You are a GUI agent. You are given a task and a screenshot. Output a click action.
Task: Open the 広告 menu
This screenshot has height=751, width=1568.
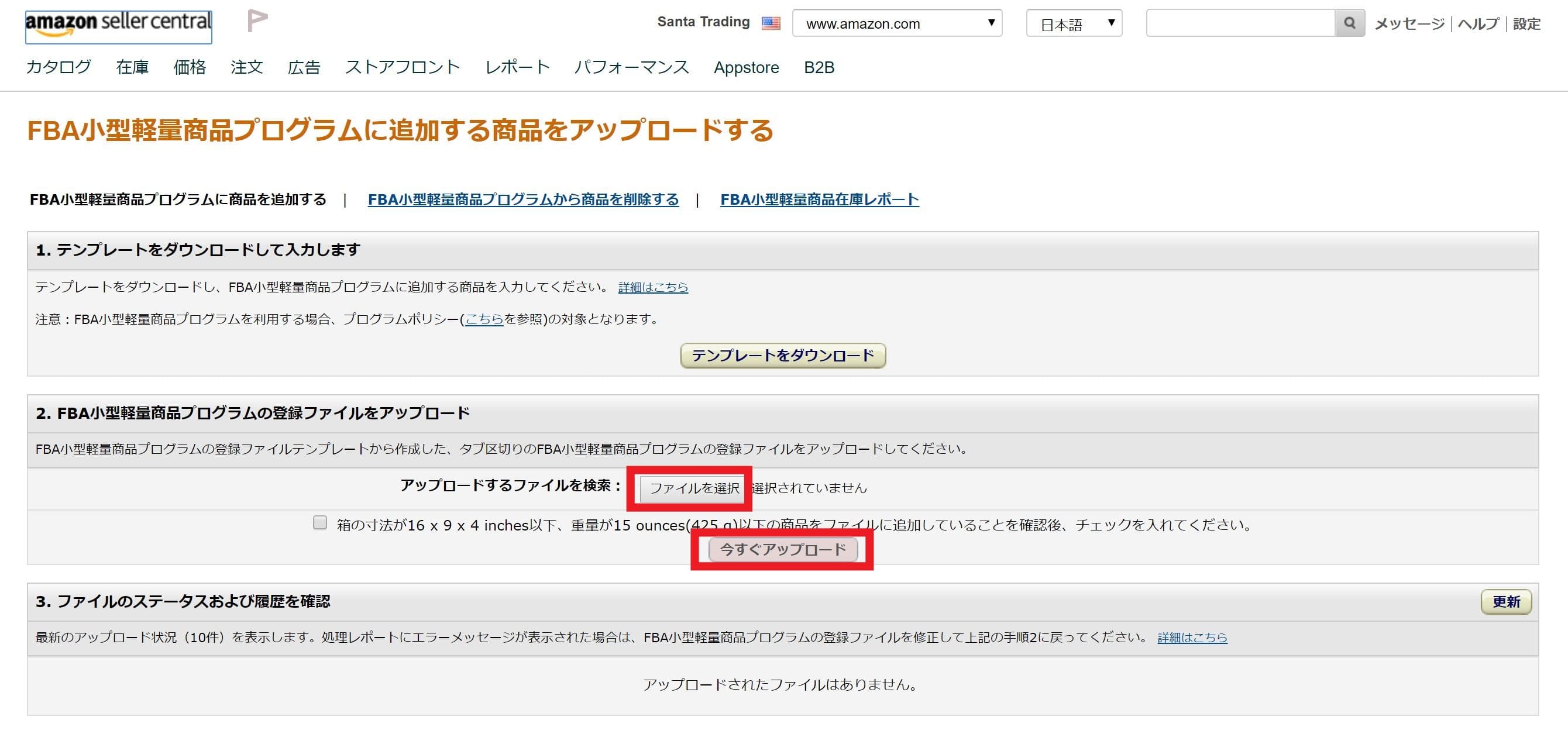pos(304,67)
